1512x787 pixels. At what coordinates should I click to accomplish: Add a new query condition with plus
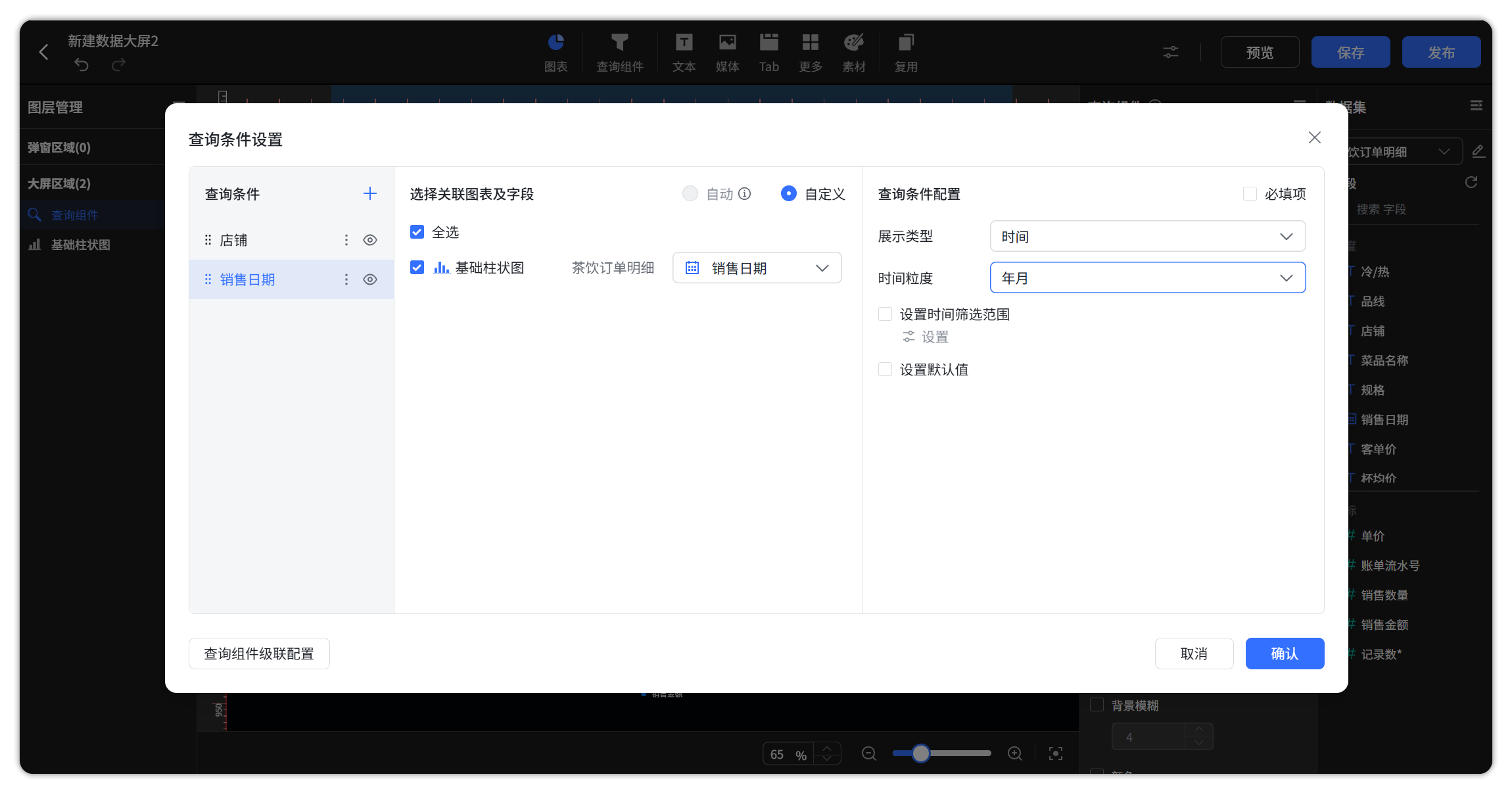point(370,193)
